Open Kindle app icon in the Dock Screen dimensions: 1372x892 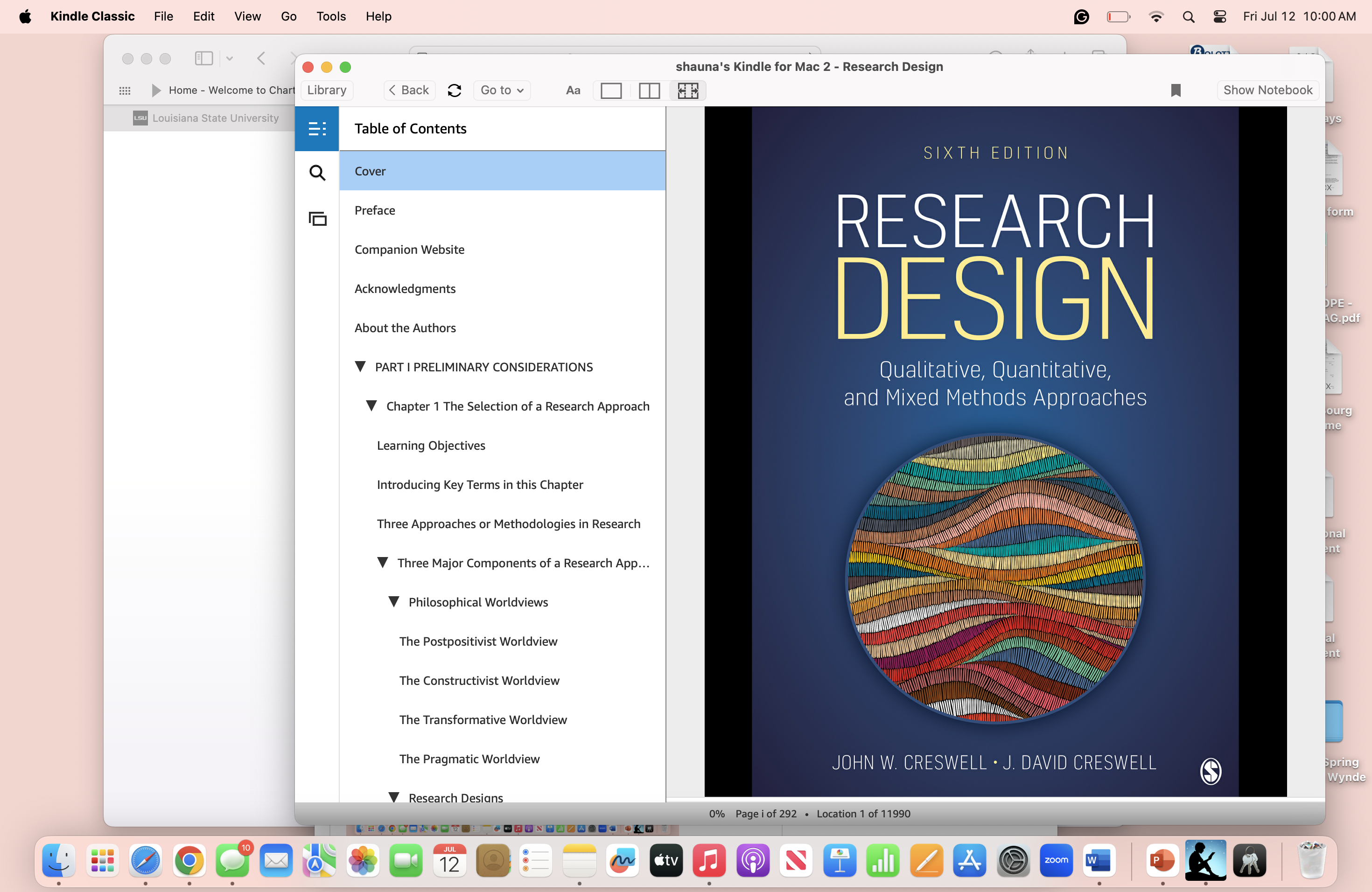pyautogui.click(x=1205, y=860)
